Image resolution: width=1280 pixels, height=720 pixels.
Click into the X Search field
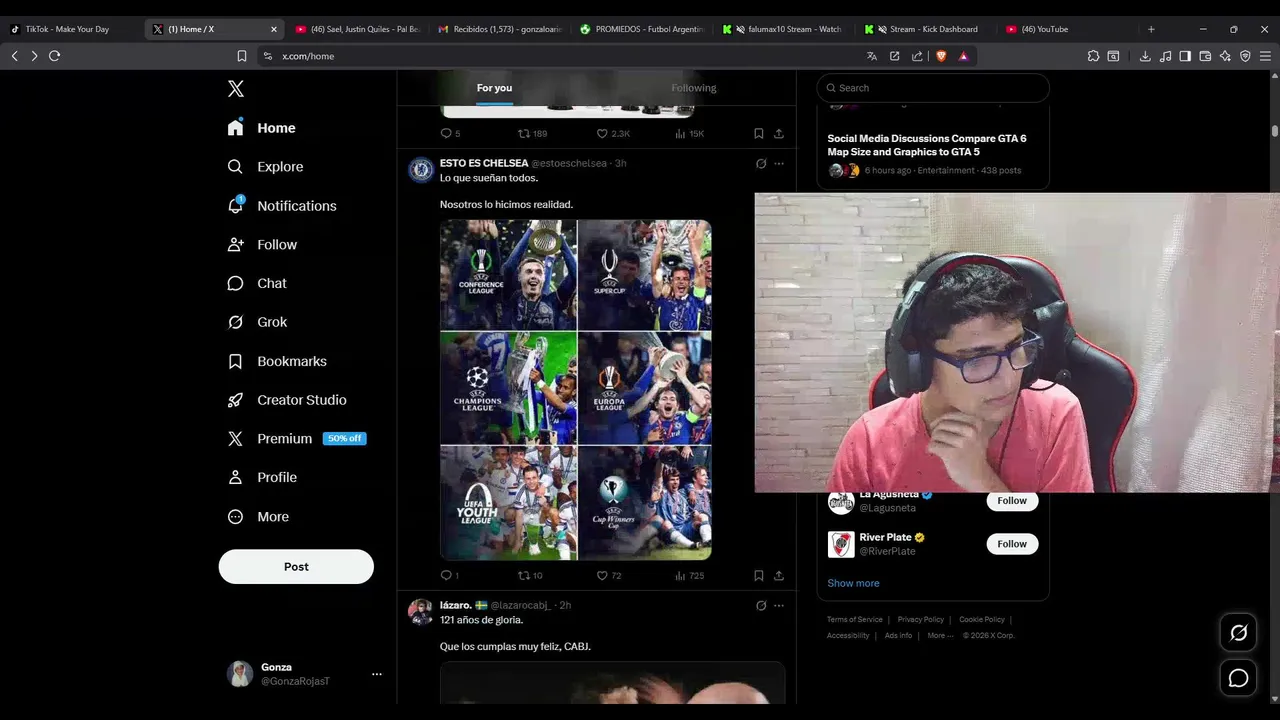pos(933,88)
